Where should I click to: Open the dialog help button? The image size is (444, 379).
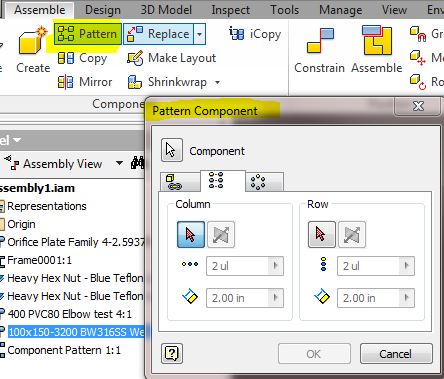[172, 353]
